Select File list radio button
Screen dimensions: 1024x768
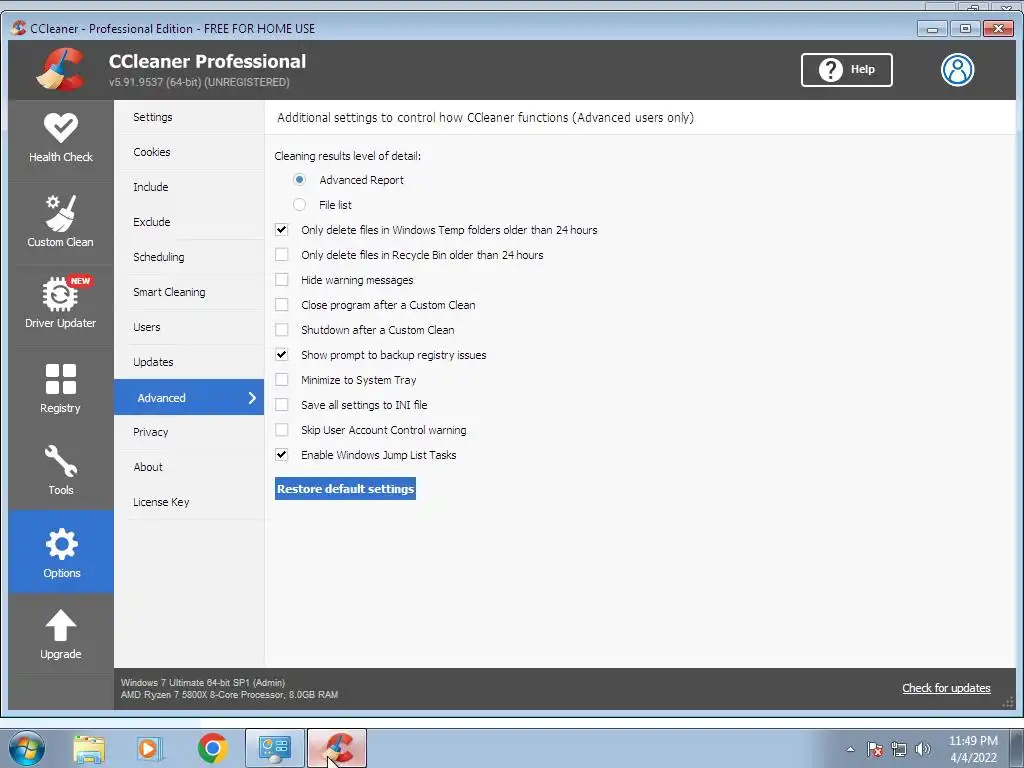[300, 204]
